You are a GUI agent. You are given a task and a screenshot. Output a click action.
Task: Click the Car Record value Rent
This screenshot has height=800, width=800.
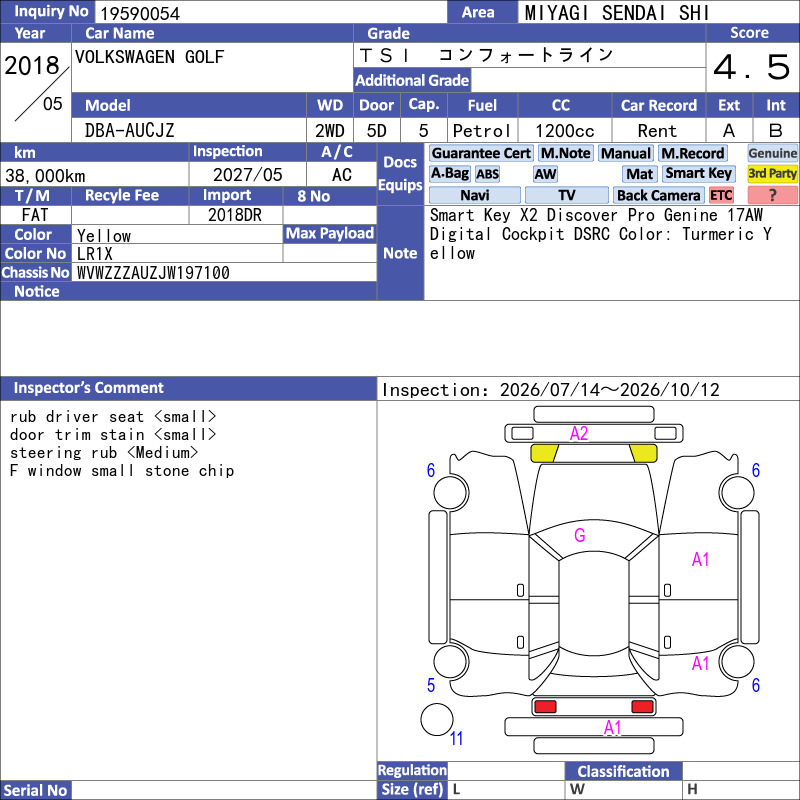657,131
